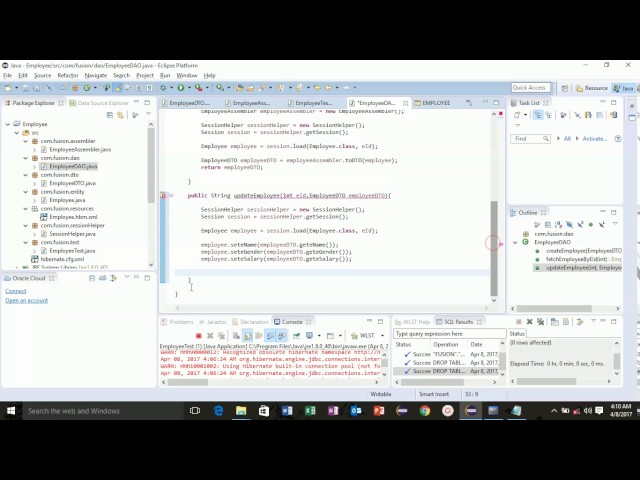Screen dimensions: 640x480
Task: Click the Back navigation arrow in toolbar
Action: [328, 88]
